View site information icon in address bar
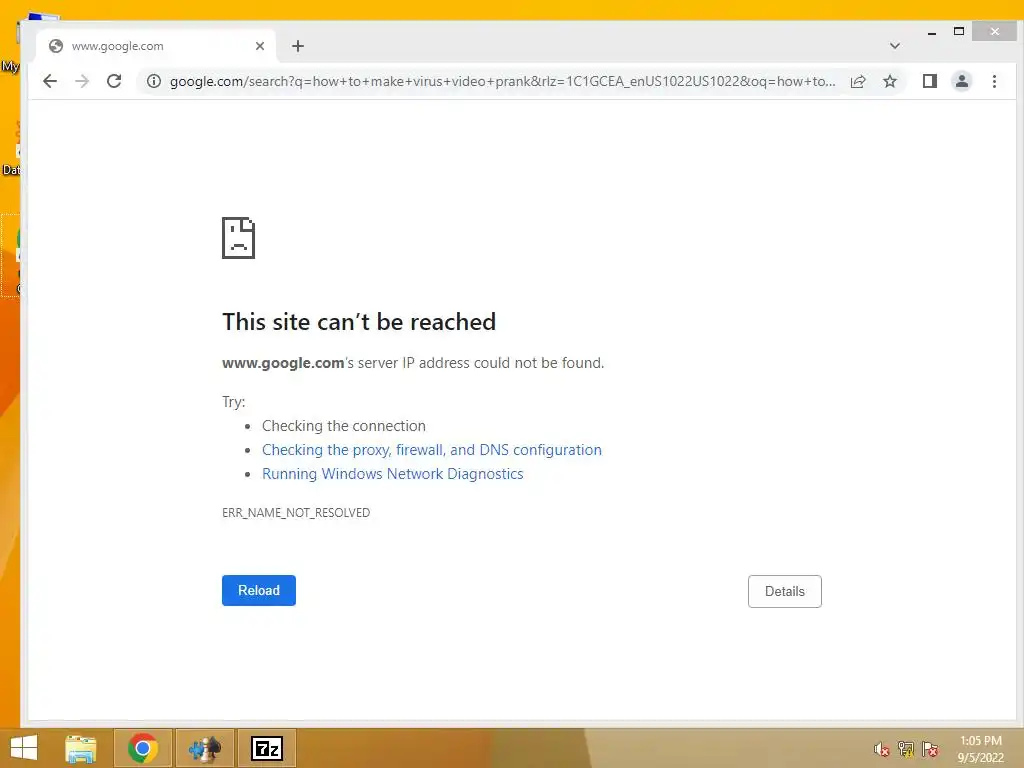This screenshot has height=768, width=1024. tap(153, 81)
